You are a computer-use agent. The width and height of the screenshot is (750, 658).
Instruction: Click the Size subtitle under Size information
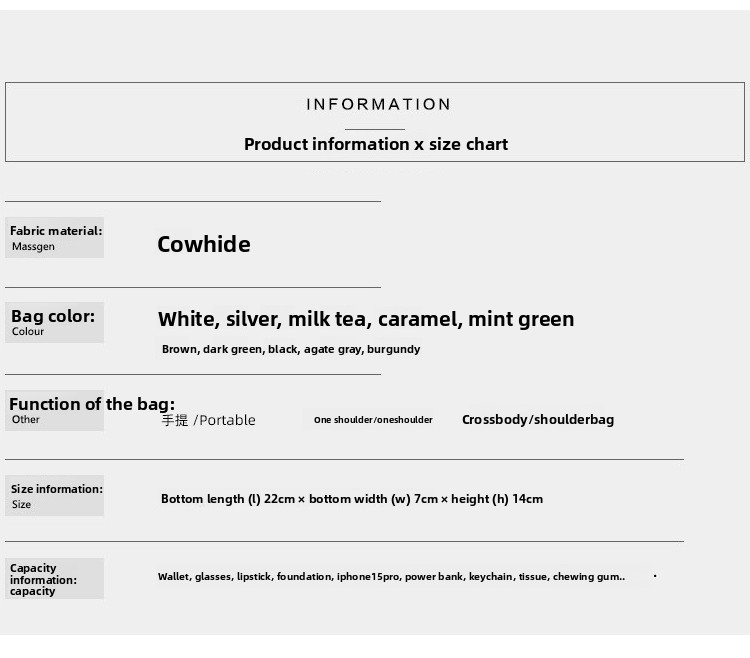point(22,504)
